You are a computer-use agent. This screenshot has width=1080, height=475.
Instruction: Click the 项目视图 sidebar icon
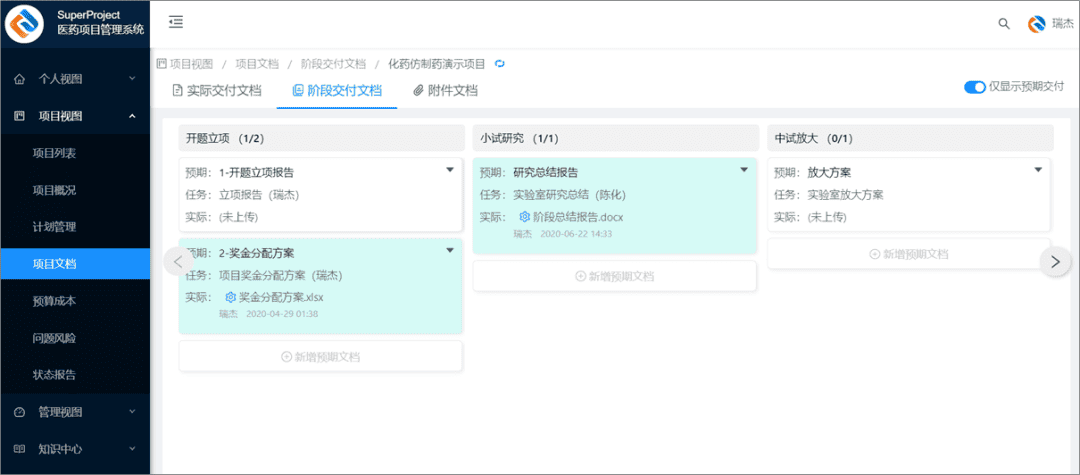coord(19,116)
